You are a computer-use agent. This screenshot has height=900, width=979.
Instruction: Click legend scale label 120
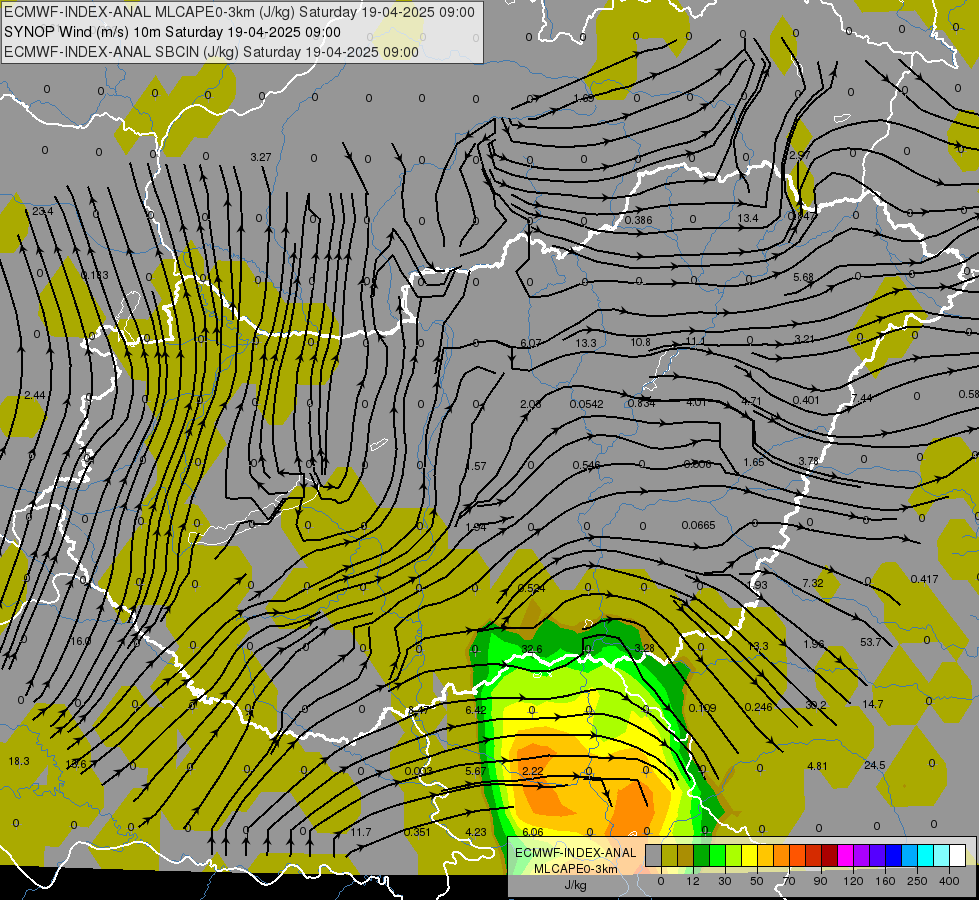(x=853, y=881)
